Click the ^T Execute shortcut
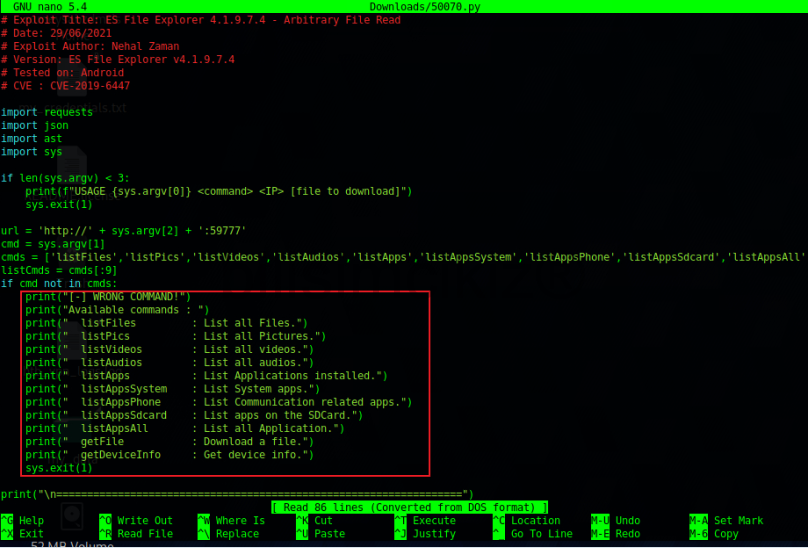Screen dimensions: 808x548 point(425,521)
